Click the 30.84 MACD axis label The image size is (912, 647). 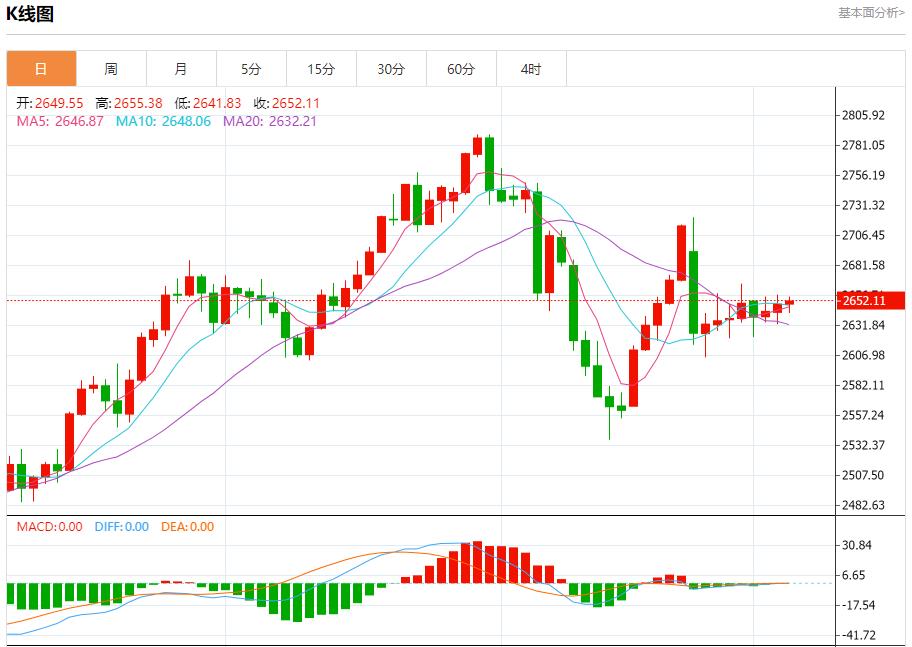pos(857,545)
